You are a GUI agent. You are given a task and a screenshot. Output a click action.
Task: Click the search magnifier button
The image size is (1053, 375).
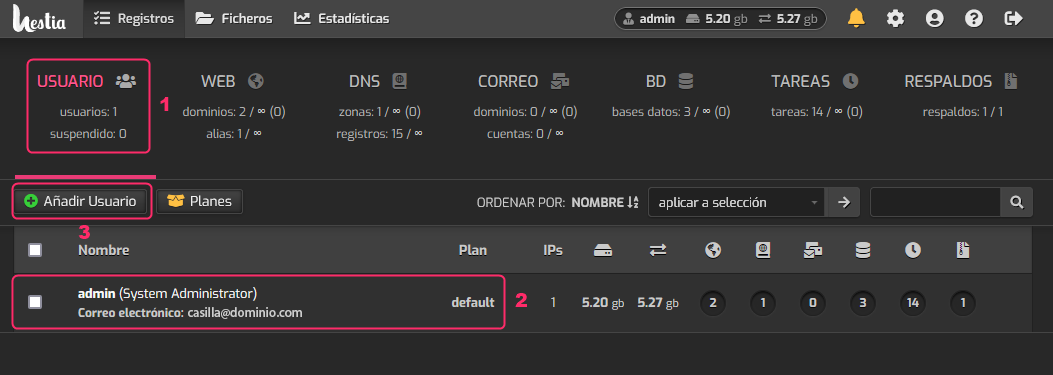[1017, 202]
